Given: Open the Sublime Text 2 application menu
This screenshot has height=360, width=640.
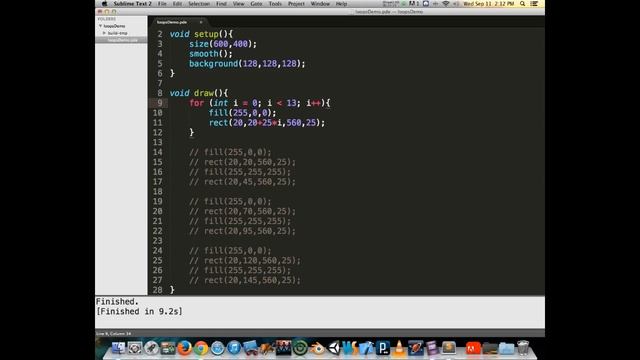Looking at the screenshot, I should click(132, 4).
